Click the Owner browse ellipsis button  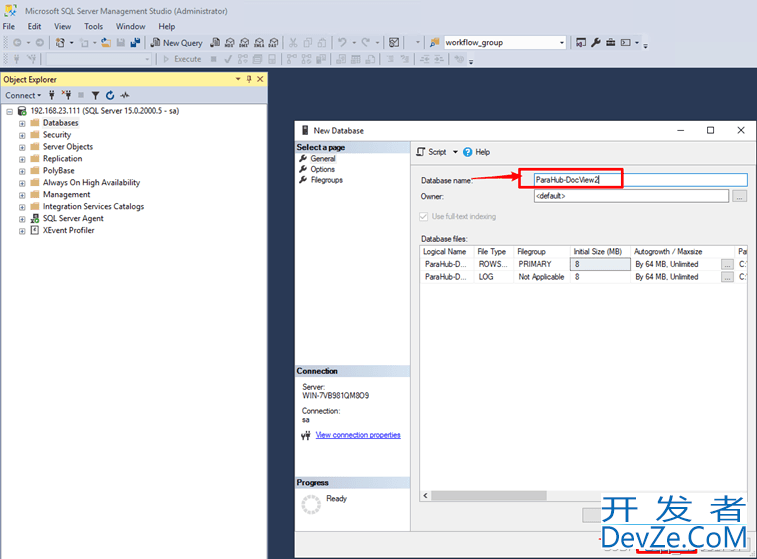(x=739, y=196)
